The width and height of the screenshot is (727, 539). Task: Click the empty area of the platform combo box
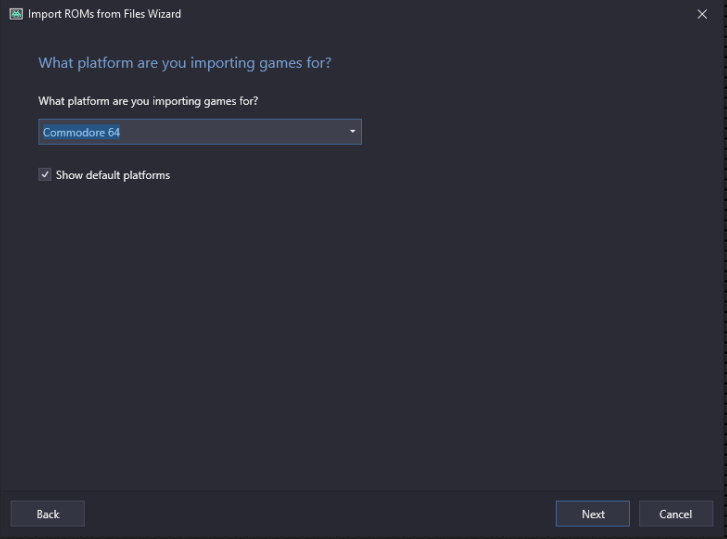coord(232,132)
